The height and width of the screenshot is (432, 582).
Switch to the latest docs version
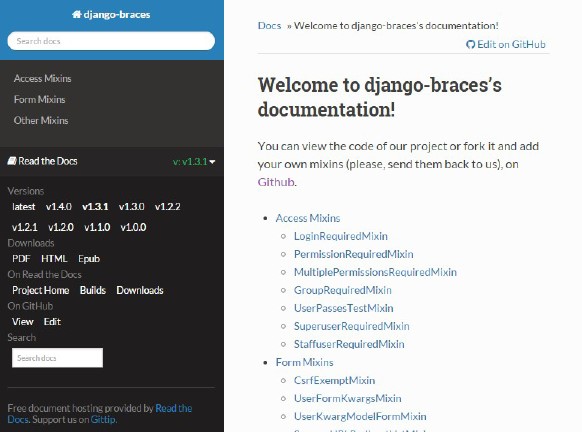pos(23,207)
